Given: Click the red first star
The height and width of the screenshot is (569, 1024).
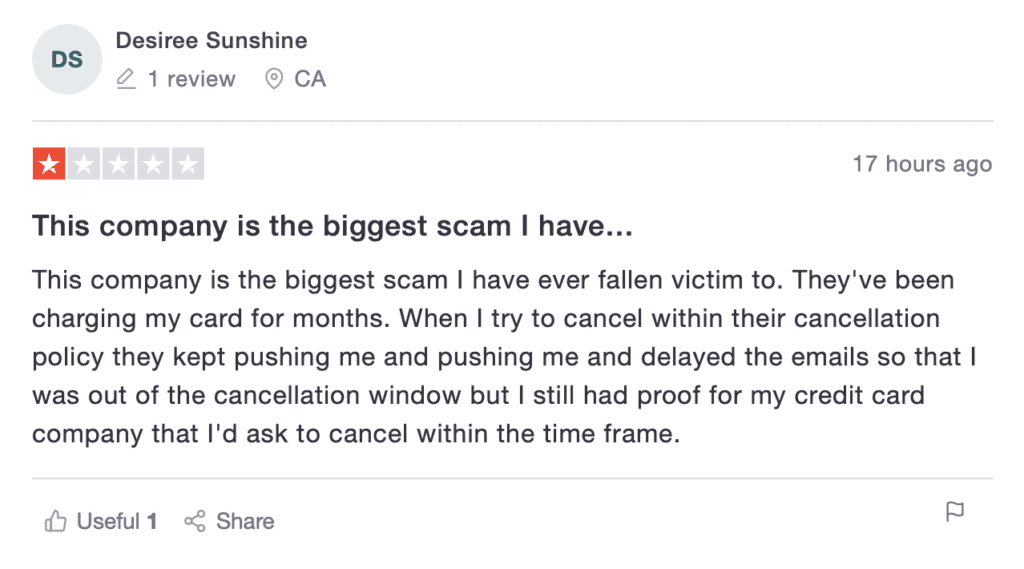Looking at the screenshot, I should (49, 163).
